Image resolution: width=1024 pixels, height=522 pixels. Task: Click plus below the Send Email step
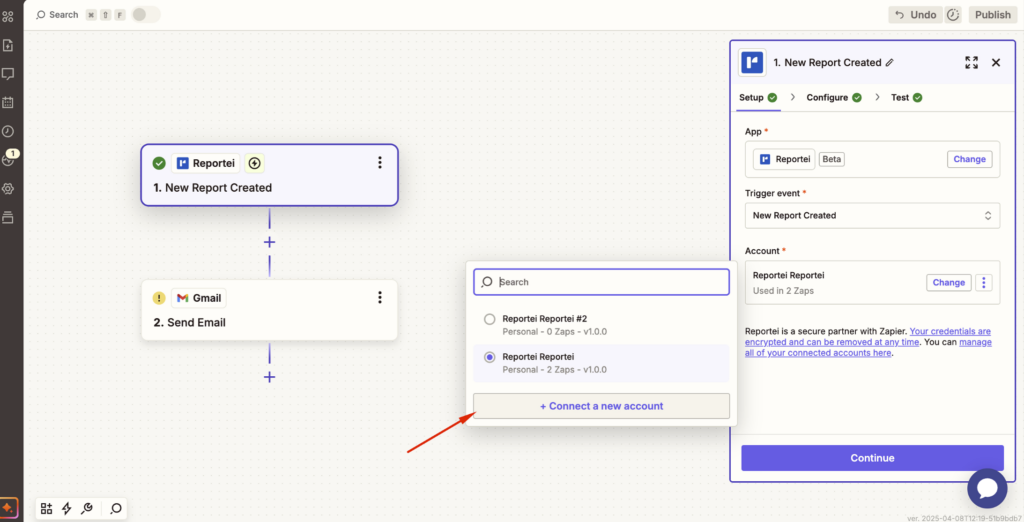click(x=269, y=377)
